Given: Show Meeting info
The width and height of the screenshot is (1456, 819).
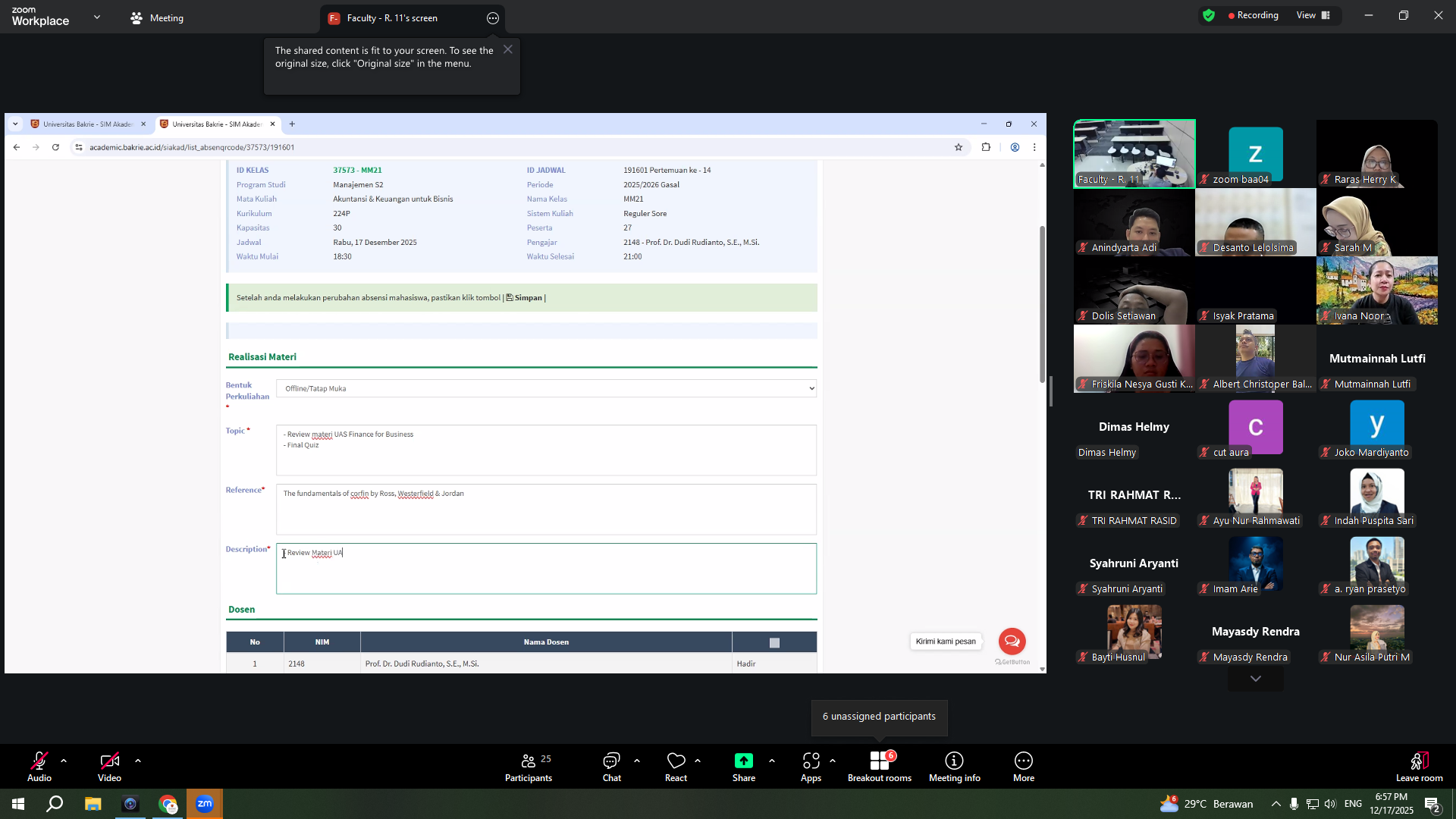Looking at the screenshot, I should point(954,767).
